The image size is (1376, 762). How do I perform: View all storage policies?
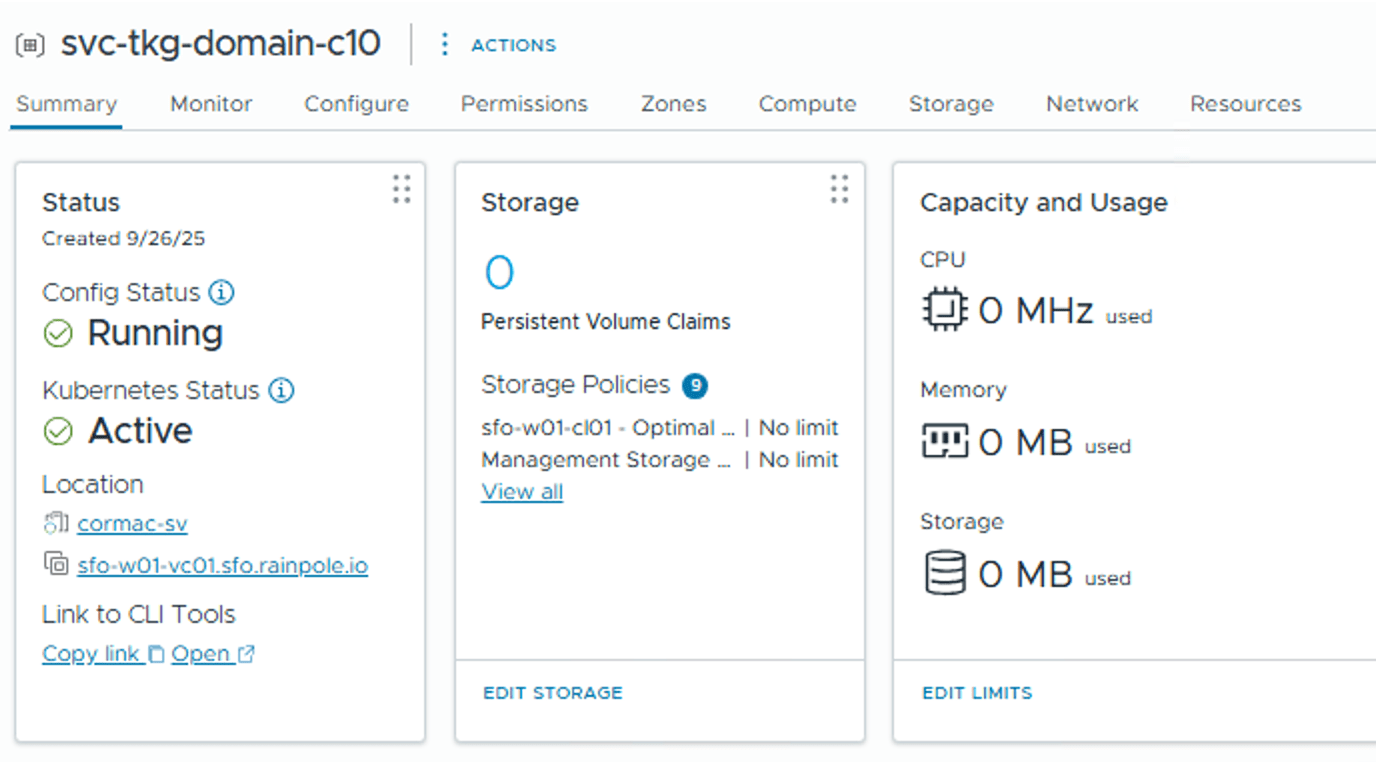pos(522,492)
